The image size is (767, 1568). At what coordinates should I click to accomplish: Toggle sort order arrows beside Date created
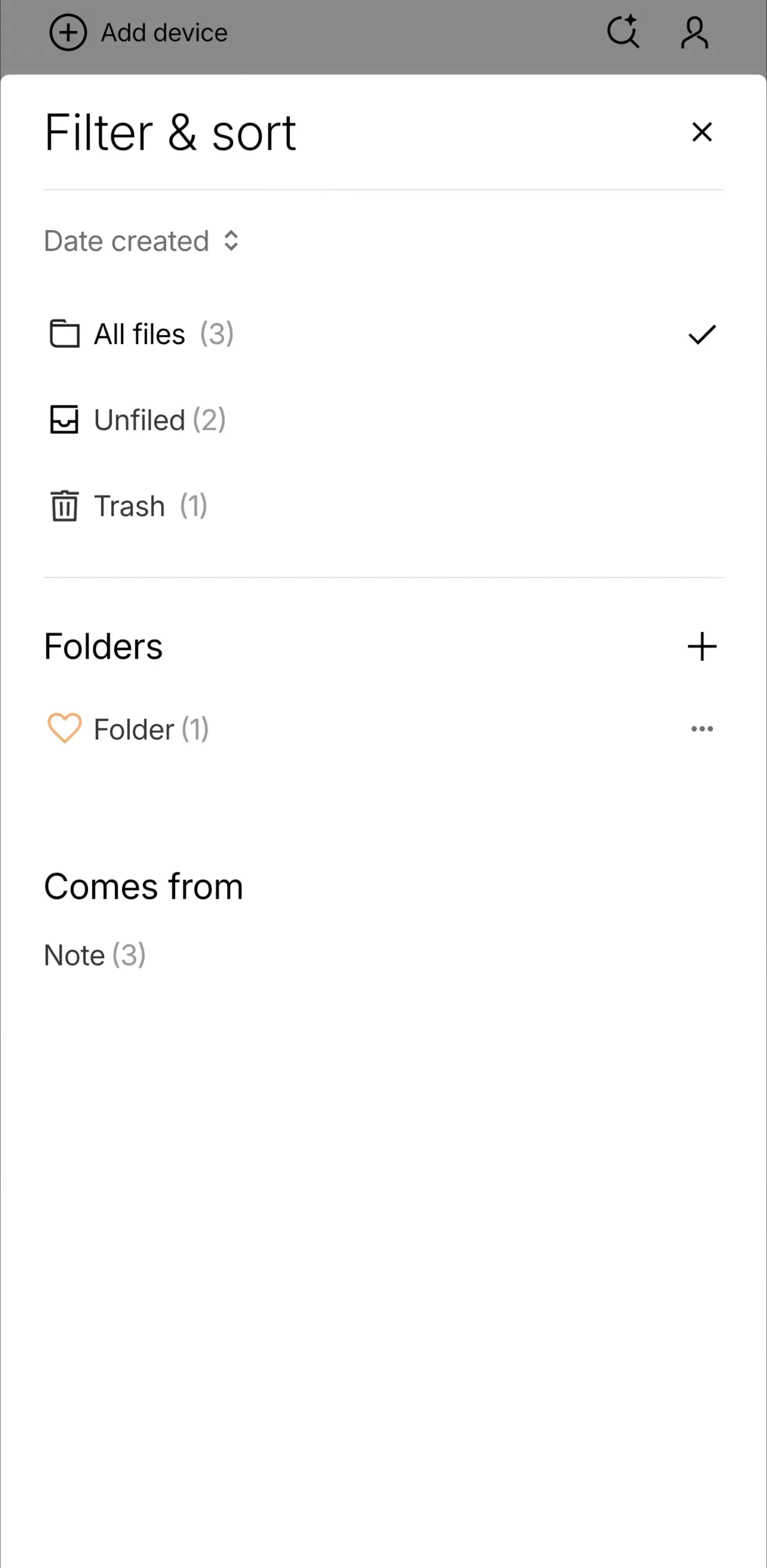coord(231,241)
